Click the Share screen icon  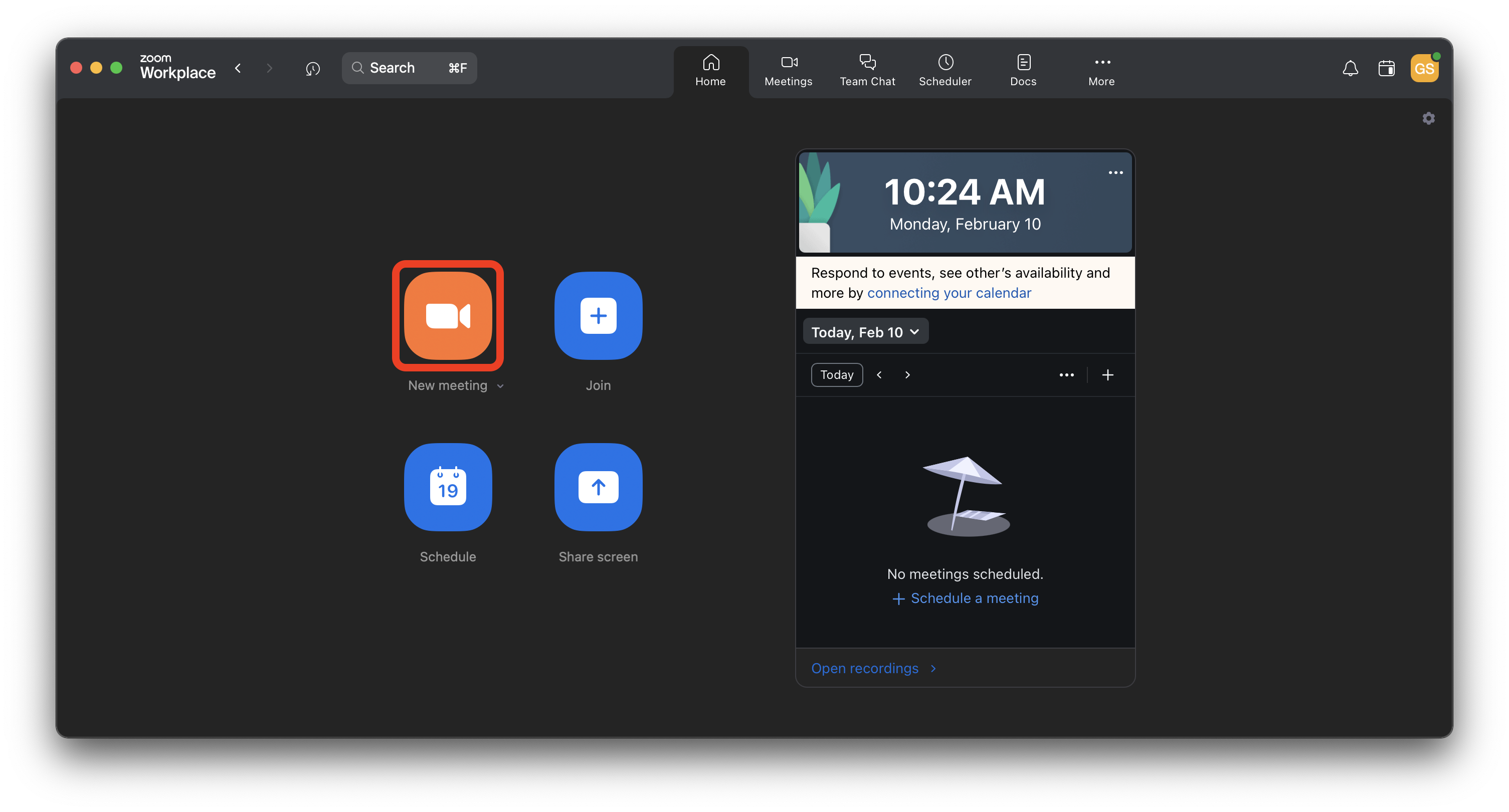tap(598, 487)
